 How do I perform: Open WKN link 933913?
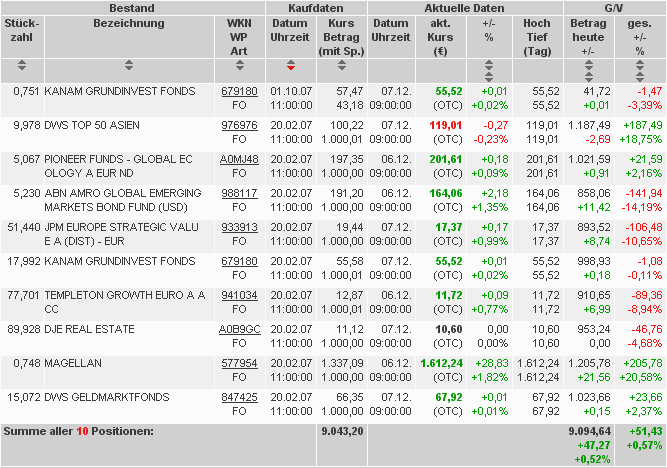(x=239, y=228)
